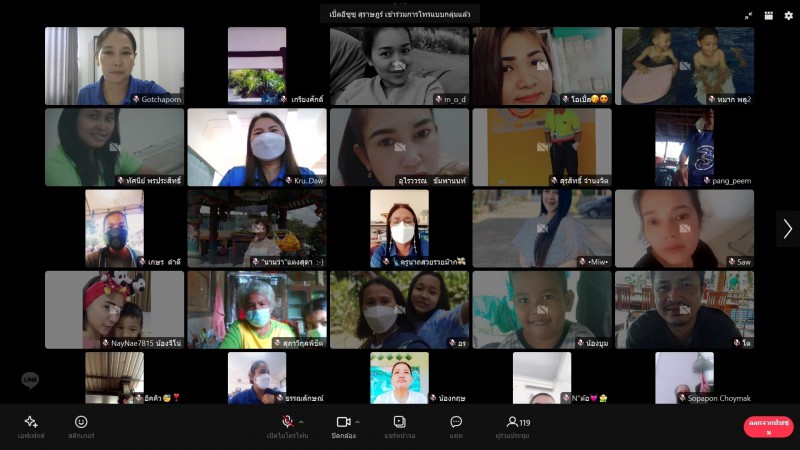Open the chat bubble icon
The width and height of the screenshot is (800, 450).
tap(456, 422)
